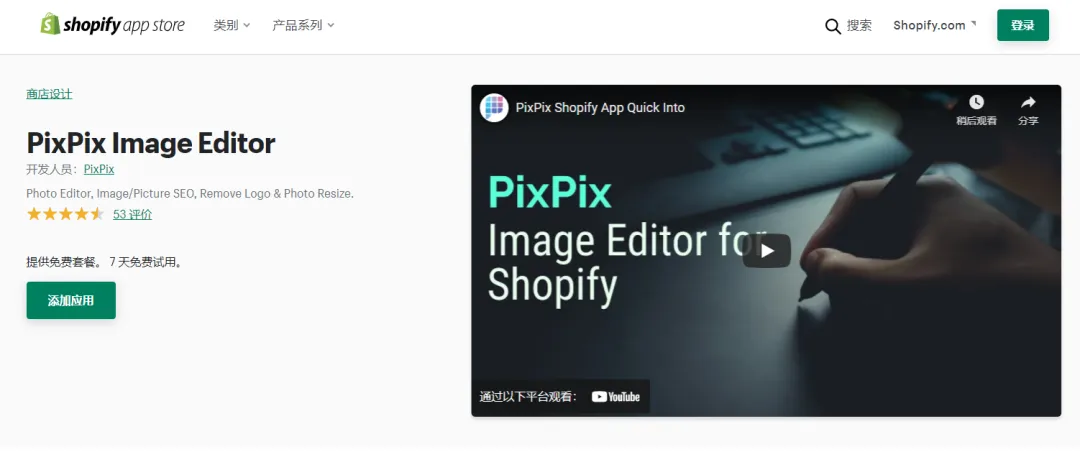Viewport: 1080px width, 452px height.
Task: Click the YouTube logo in video
Action: click(616, 397)
